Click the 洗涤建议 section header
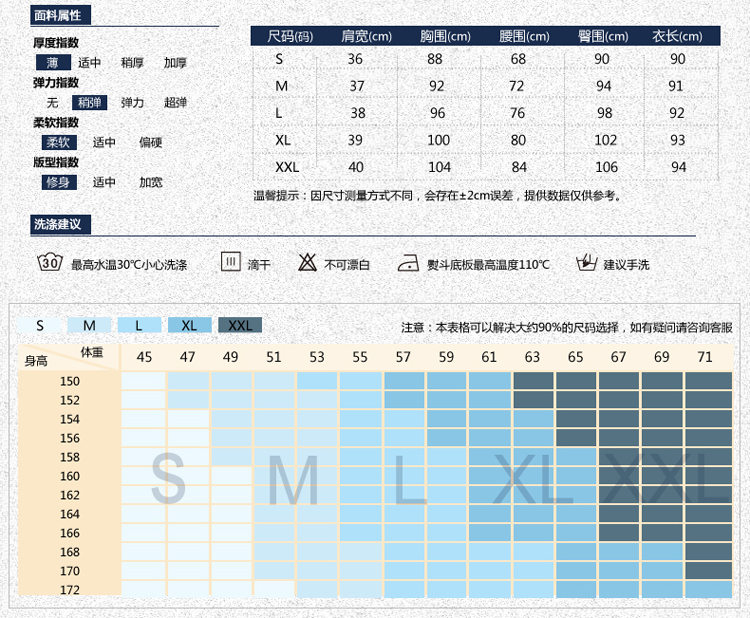This screenshot has height=618, width=750. [x=60, y=224]
